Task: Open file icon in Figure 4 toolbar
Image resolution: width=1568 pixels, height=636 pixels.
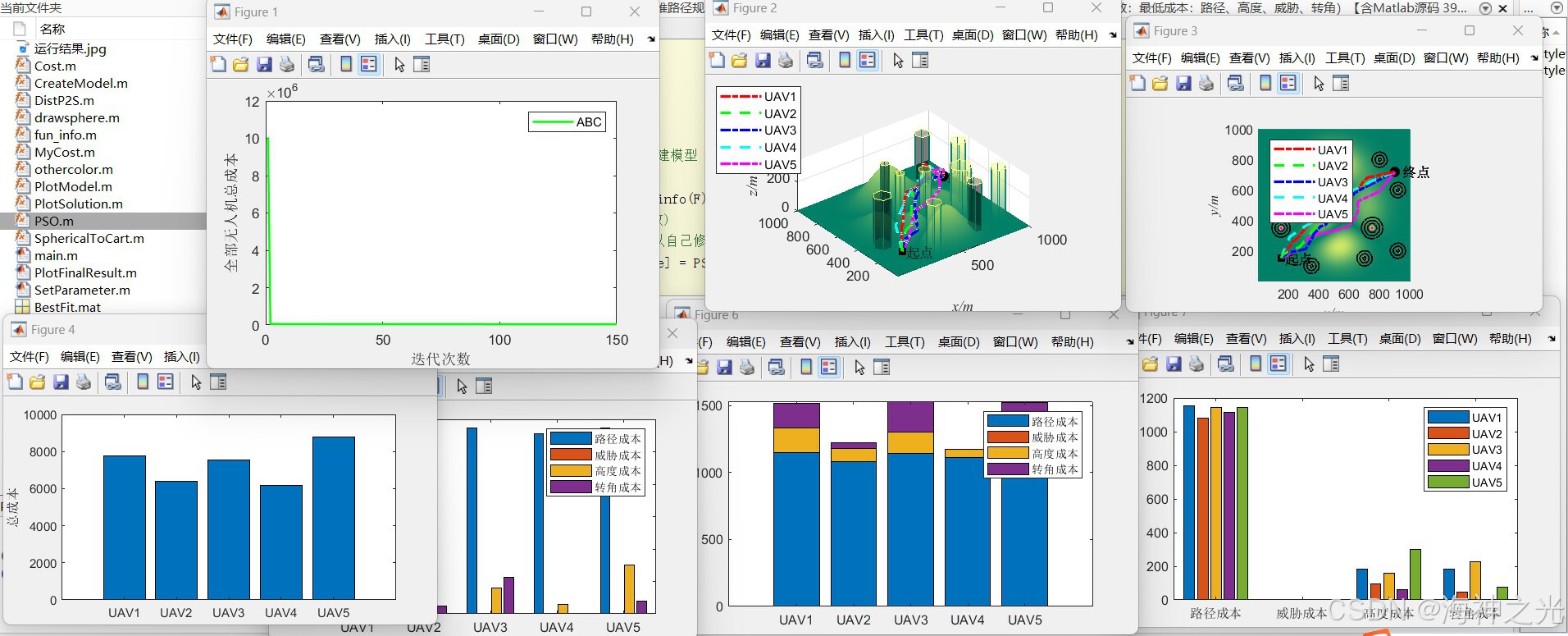Action: click(37, 382)
